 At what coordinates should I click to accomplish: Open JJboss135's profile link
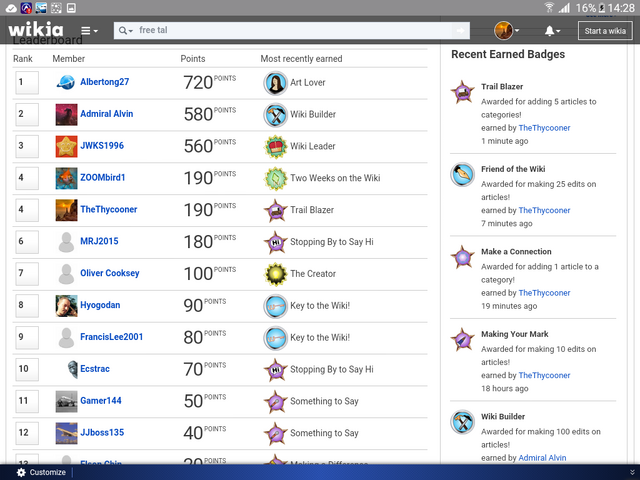click(102, 432)
